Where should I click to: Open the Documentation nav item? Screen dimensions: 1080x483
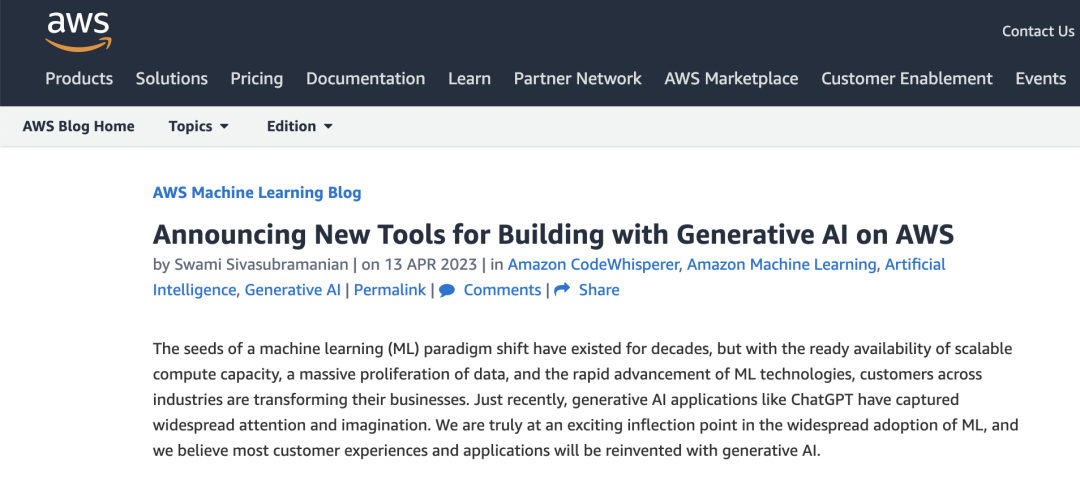tap(365, 78)
